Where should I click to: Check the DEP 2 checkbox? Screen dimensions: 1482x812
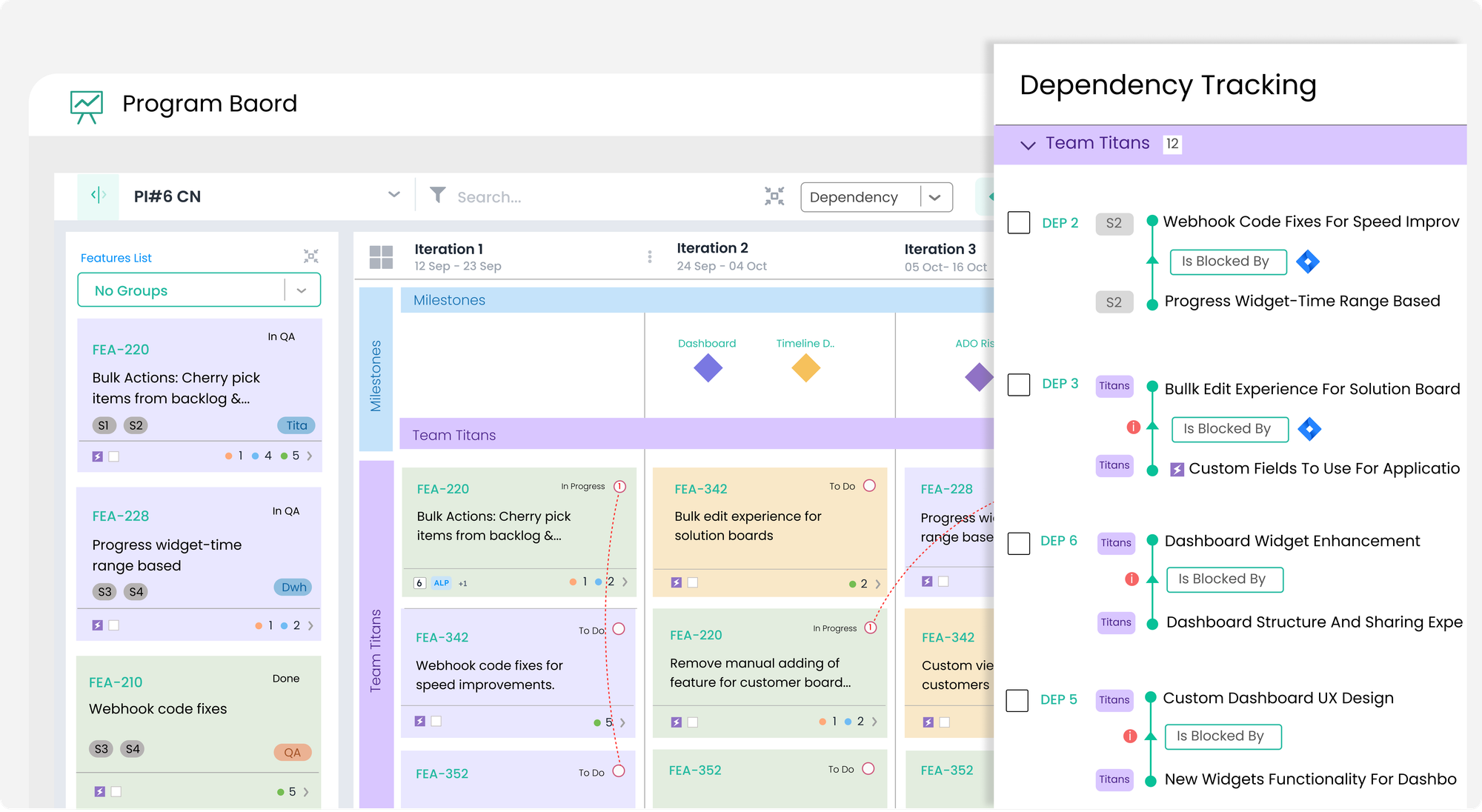pos(1019,223)
